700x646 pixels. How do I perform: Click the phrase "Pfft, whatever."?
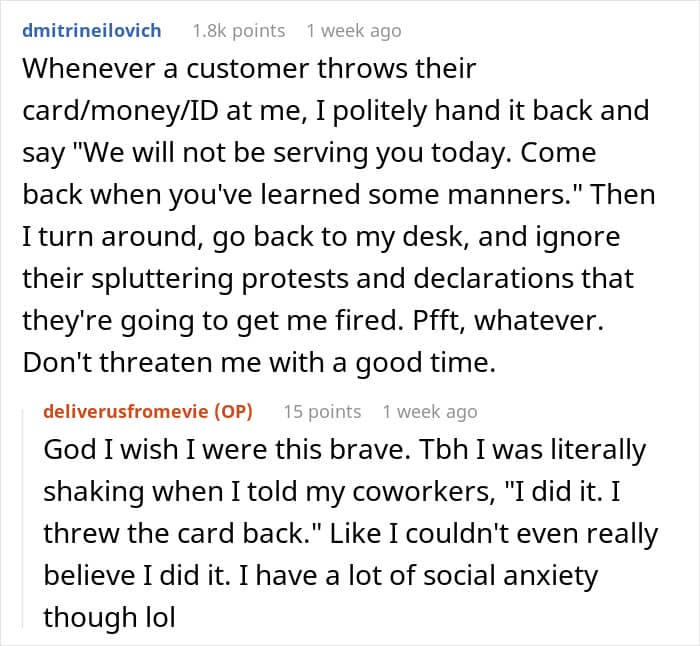coord(508,321)
